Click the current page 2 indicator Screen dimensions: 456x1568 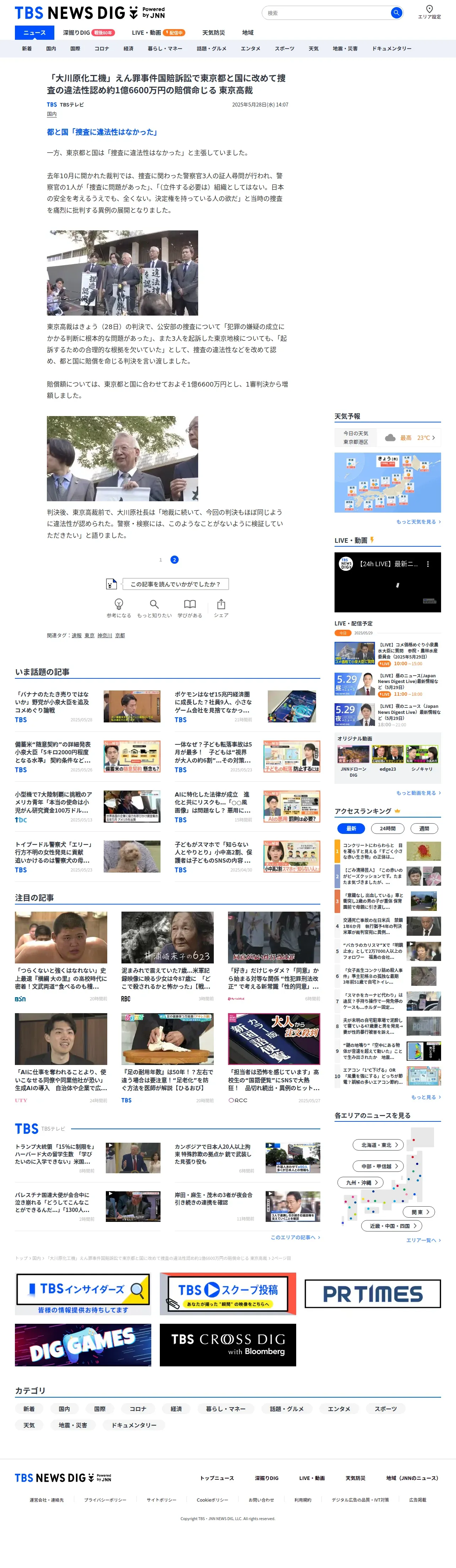point(174,560)
